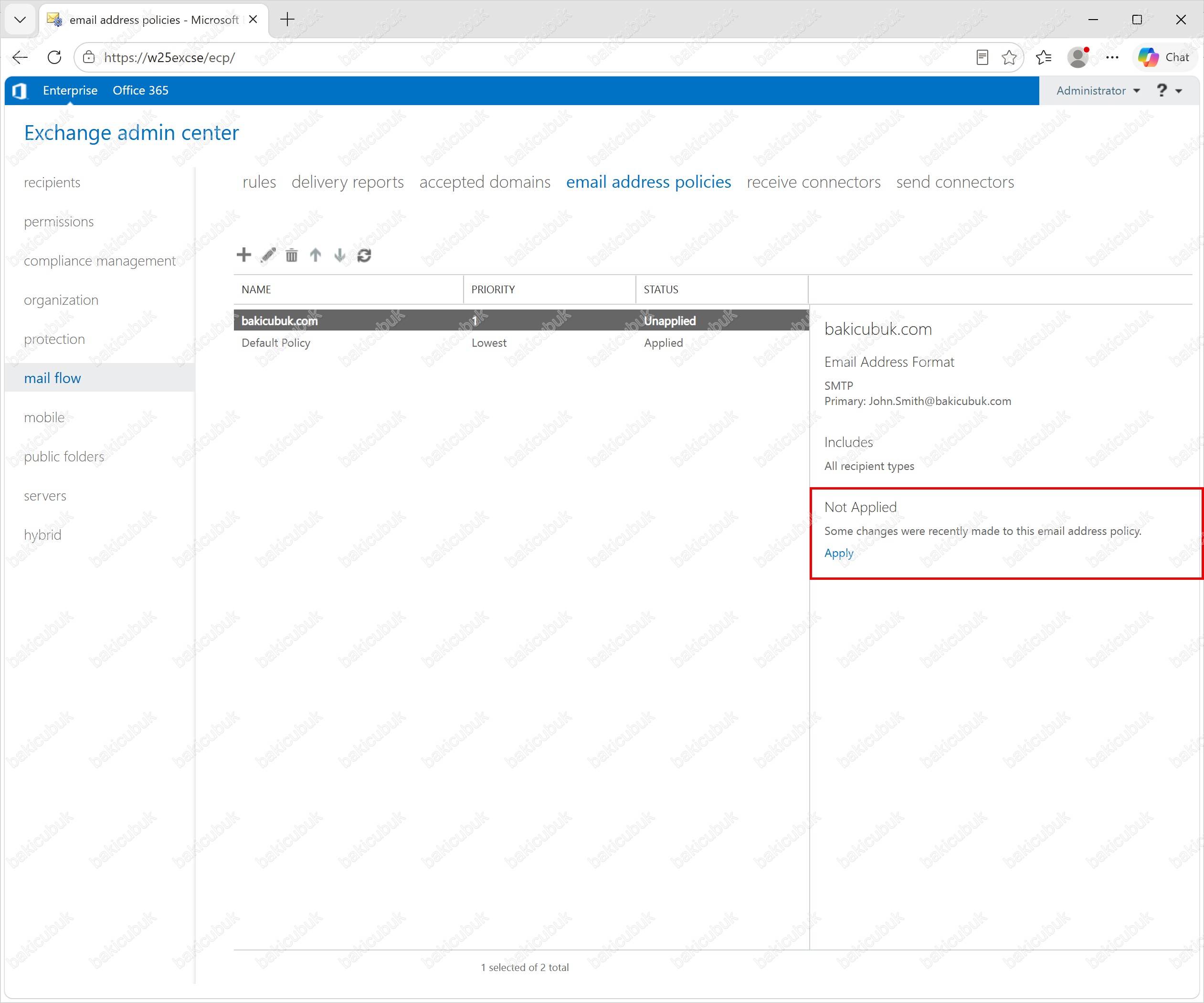Switch to Office 365 in header
1204x1003 pixels.
[140, 91]
